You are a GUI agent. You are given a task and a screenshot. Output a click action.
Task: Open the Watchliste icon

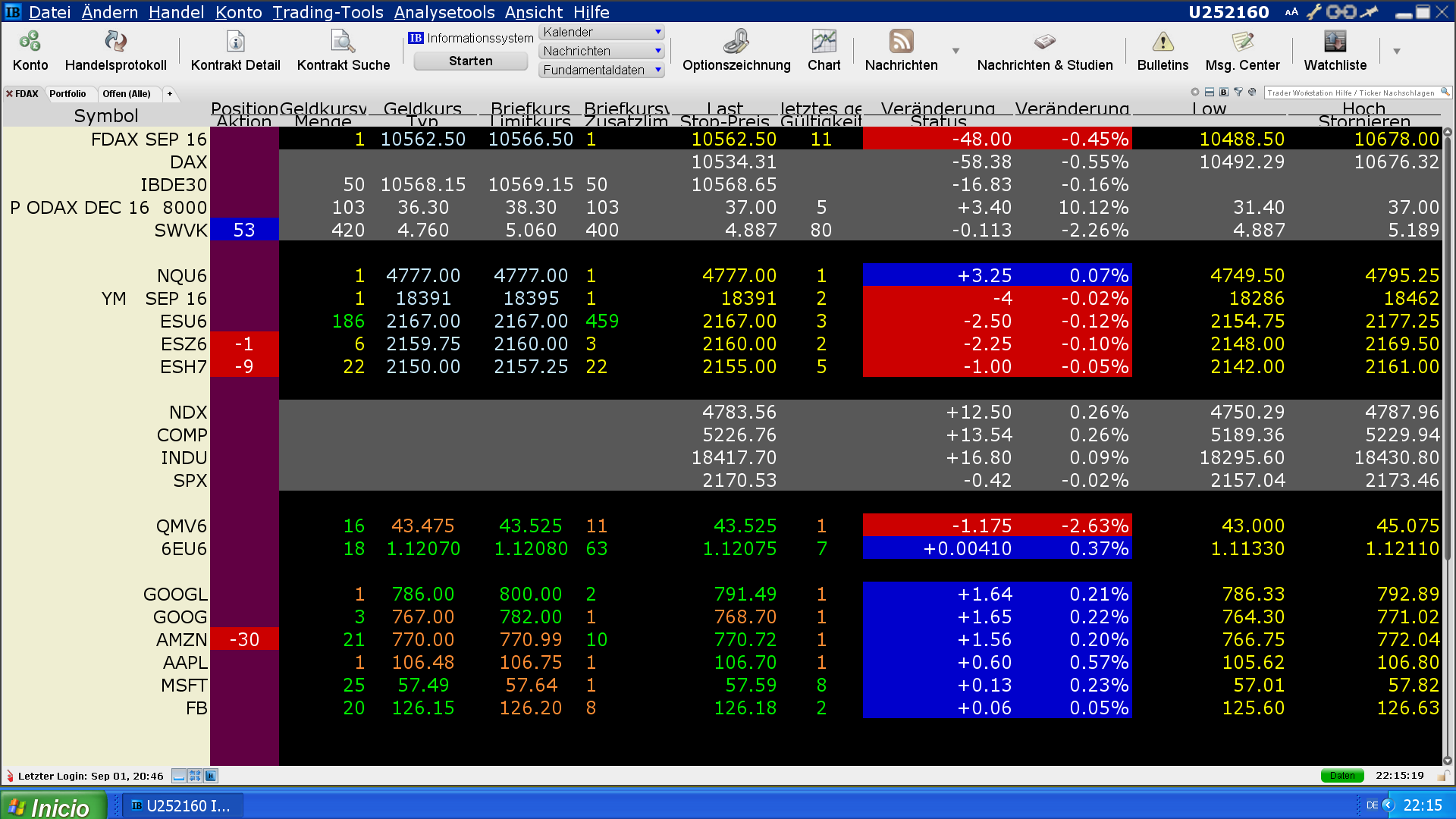[x=1335, y=42]
